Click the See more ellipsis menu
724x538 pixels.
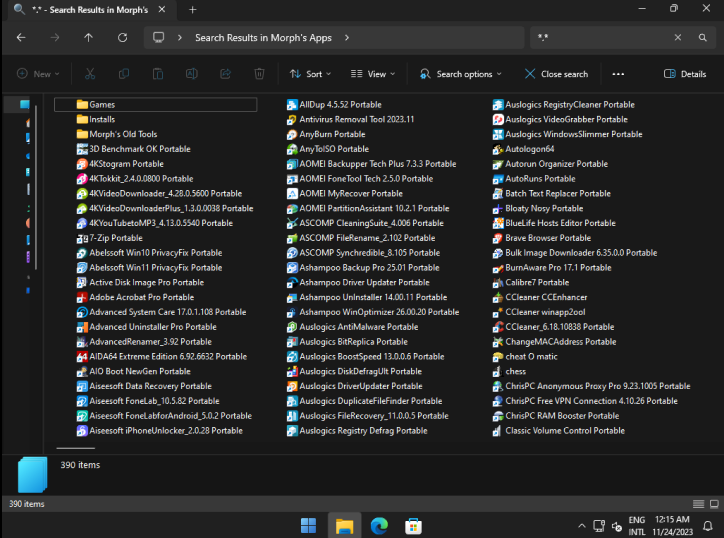pos(618,74)
